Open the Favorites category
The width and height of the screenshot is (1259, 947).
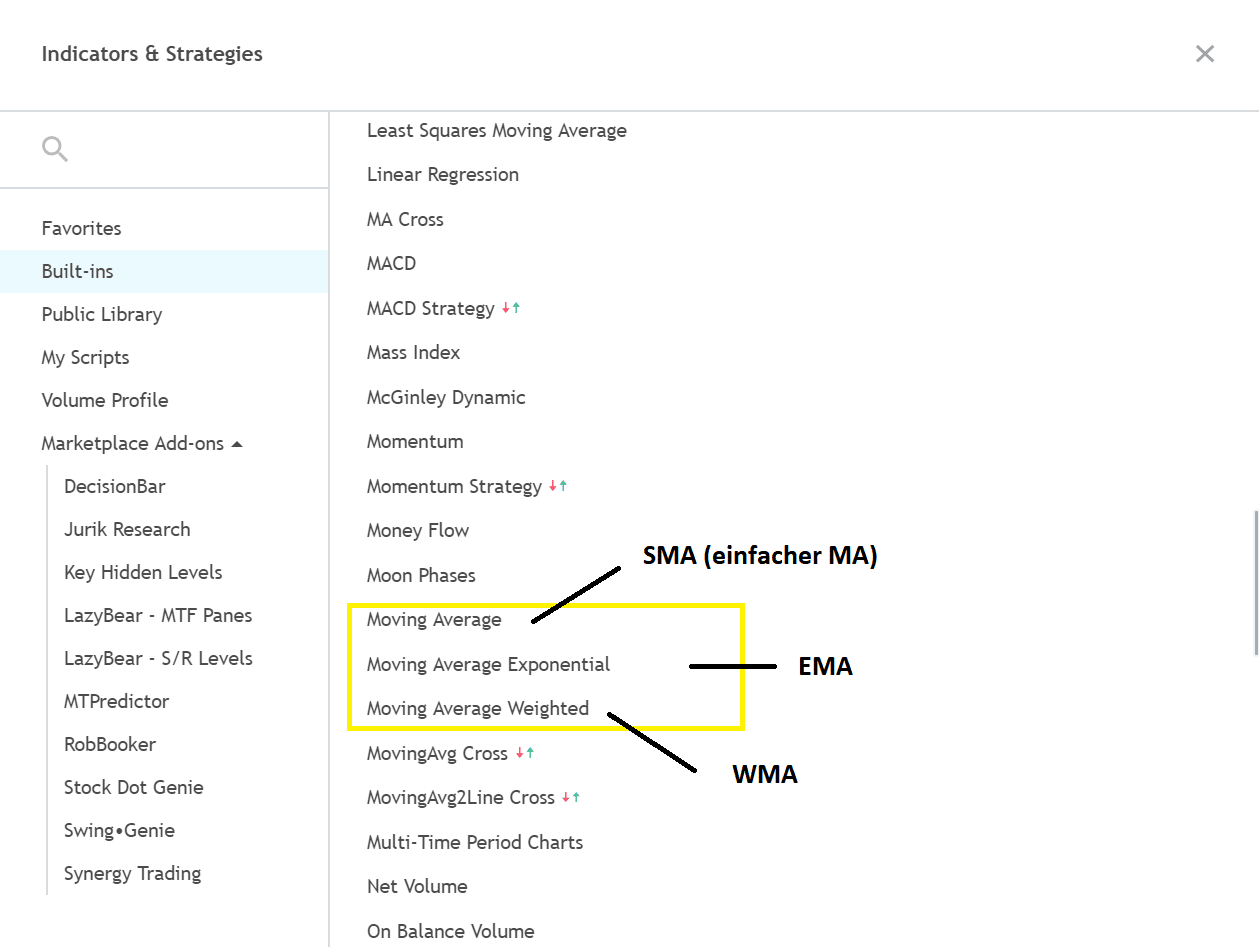(81, 228)
